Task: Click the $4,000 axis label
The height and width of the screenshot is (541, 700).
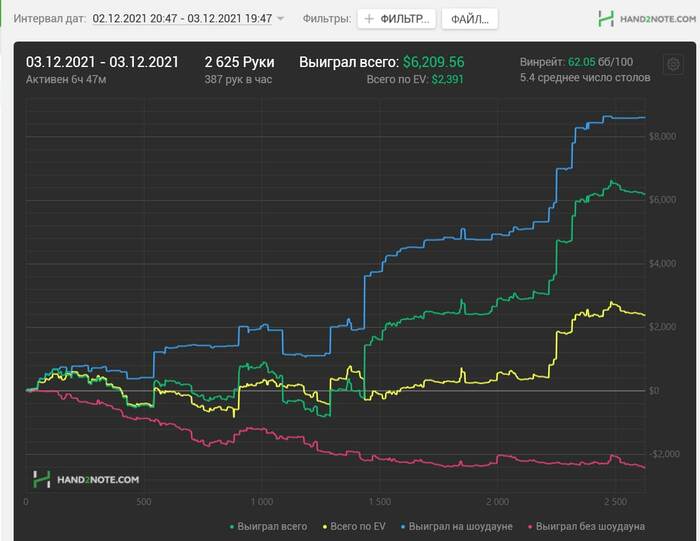Action: [662, 263]
